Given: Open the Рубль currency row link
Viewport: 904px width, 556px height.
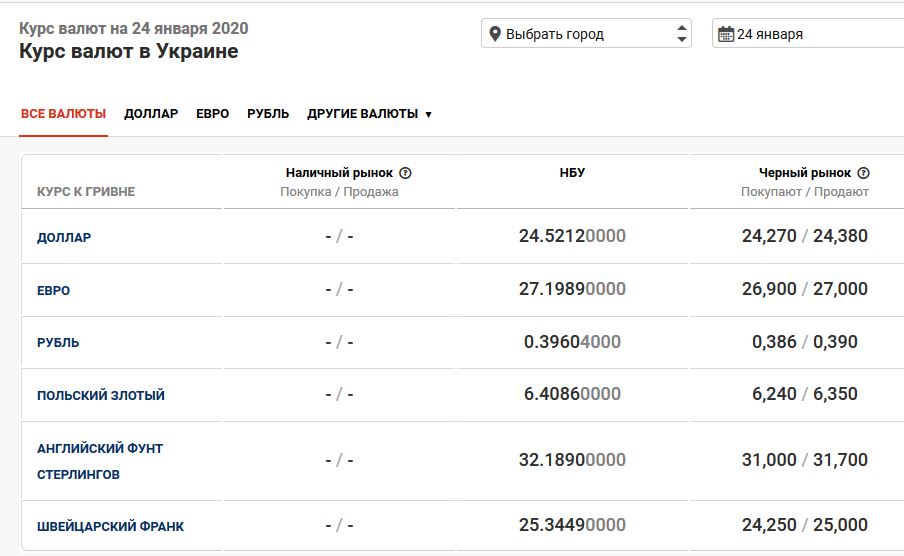Looking at the screenshot, I should (58, 343).
